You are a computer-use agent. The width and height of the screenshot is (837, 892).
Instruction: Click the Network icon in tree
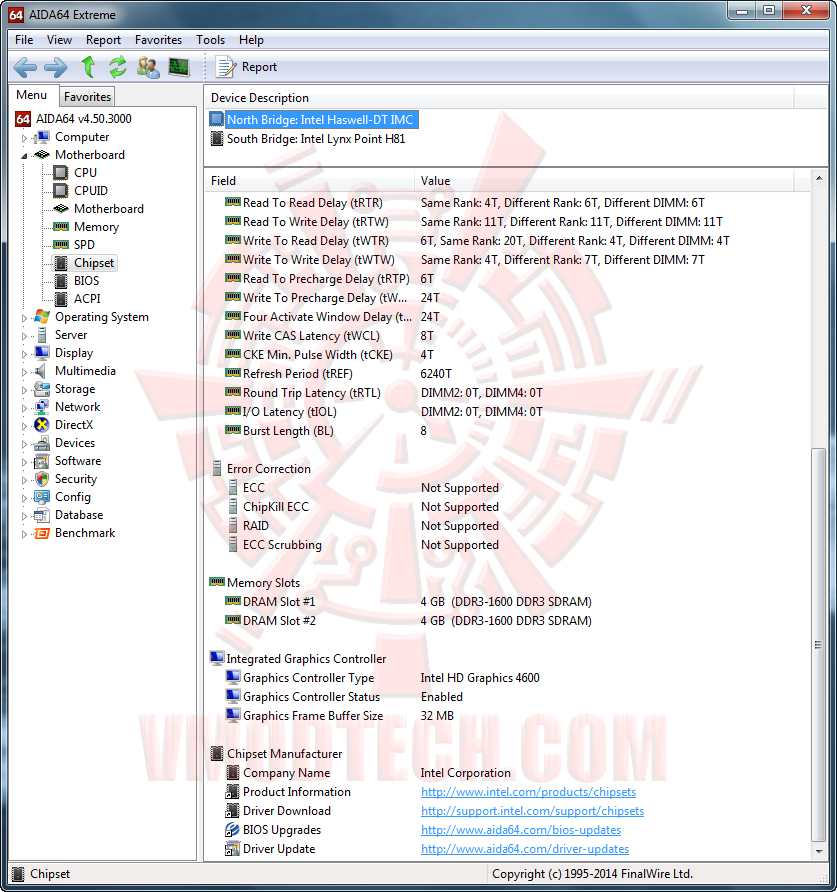coord(42,407)
